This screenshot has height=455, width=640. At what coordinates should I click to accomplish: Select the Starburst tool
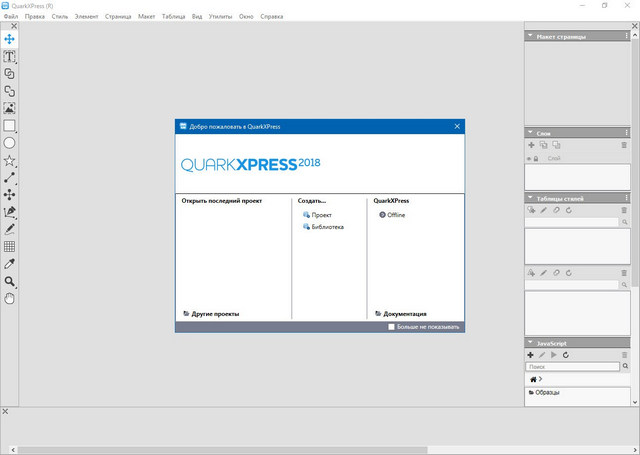9,160
